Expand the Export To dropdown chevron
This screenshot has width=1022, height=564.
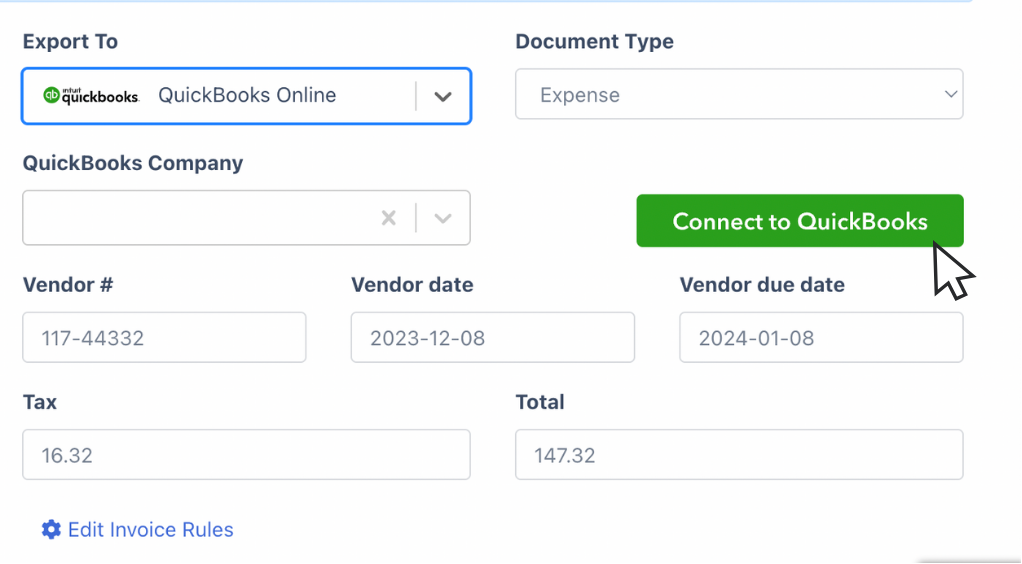pos(443,97)
